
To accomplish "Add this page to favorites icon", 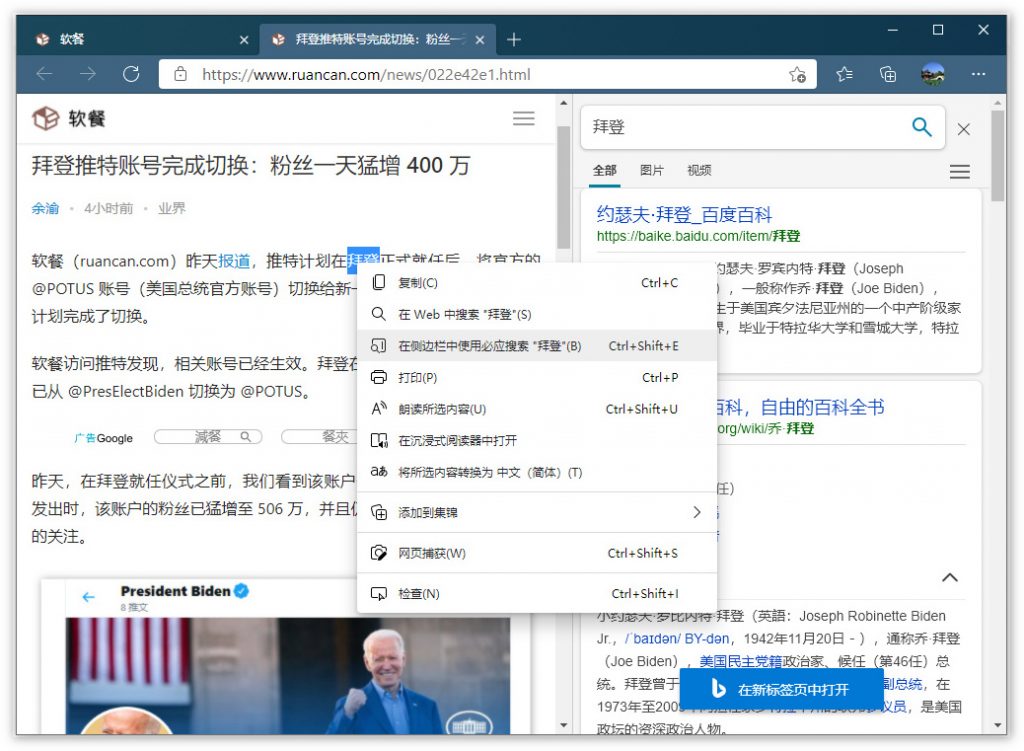I will tap(797, 74).
